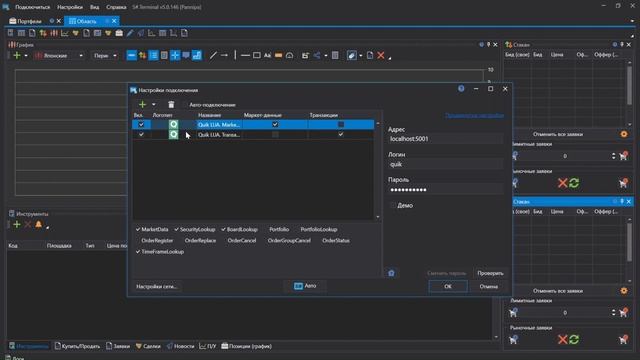This screenshot has width=640, height=360.
Task: Click the red X cancel icon in the highlighted Стакан panel
Action: pyautogui.click(x=562, y=340)
